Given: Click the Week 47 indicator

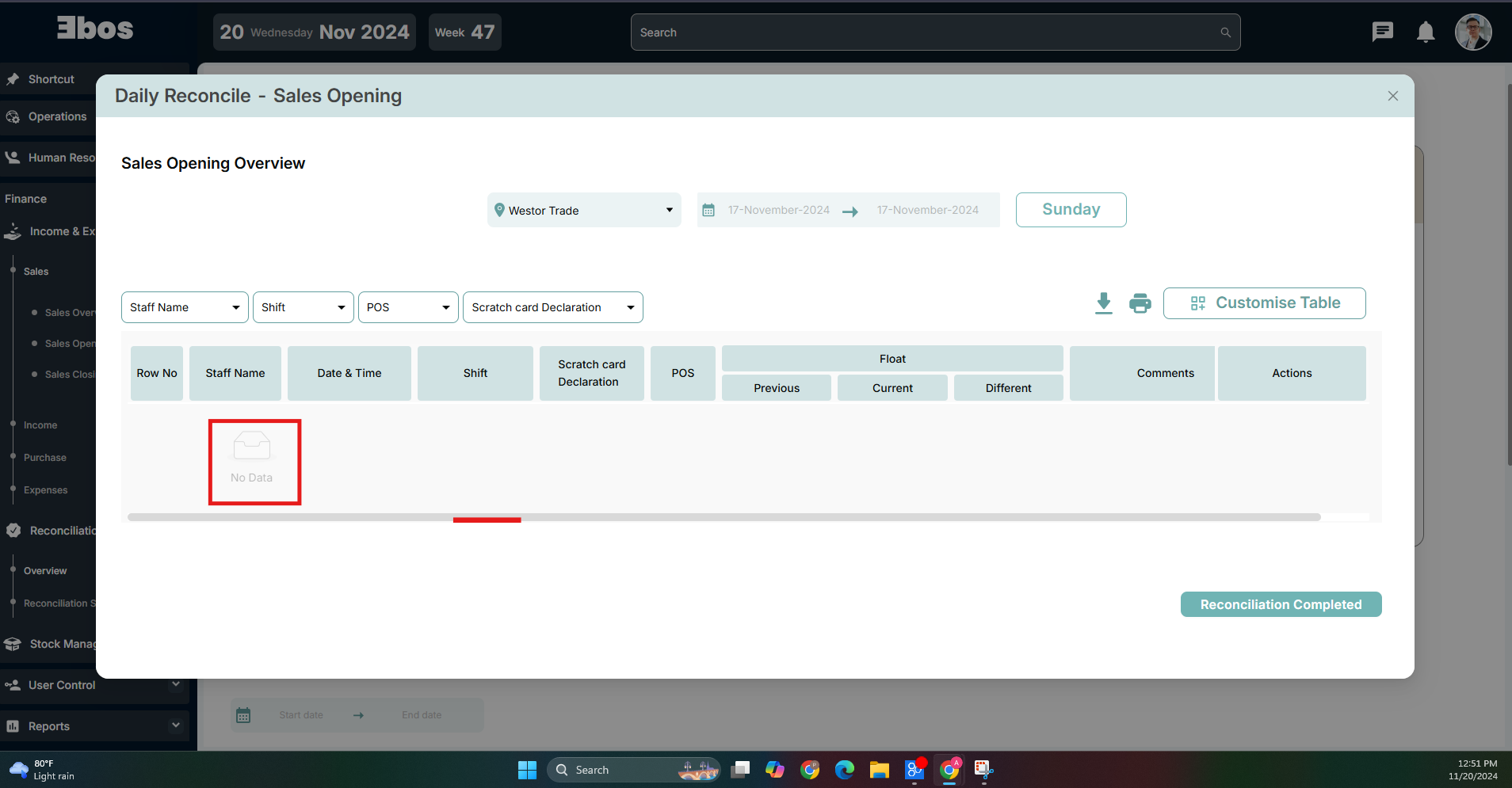Looking at the screenshot, I should pos(464,32).
